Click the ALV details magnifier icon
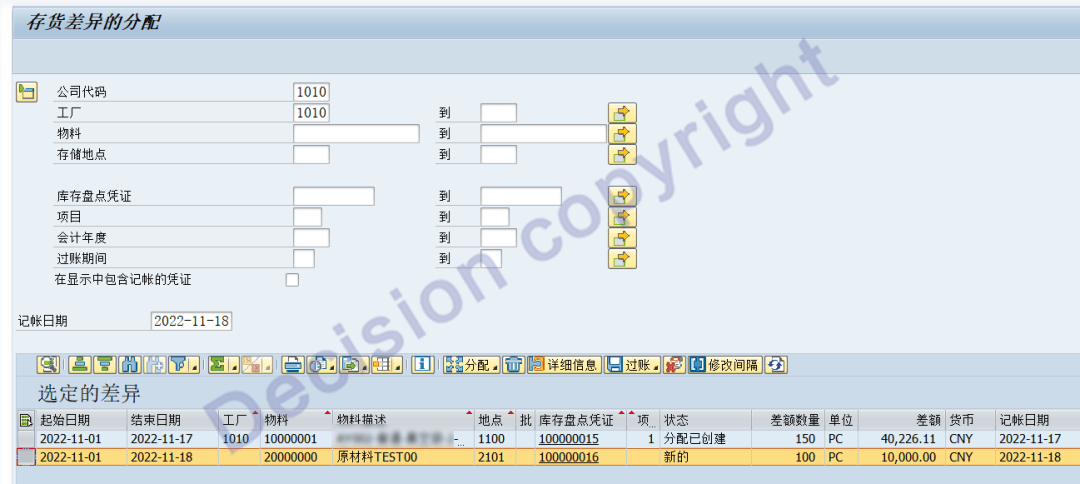Screen dimensions: 1080x484 48,365
